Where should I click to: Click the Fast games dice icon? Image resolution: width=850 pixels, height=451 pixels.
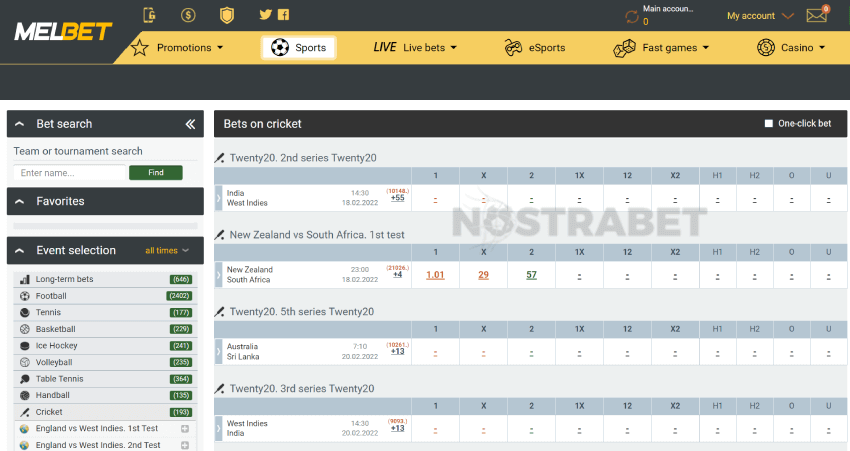tap(624, 48)
